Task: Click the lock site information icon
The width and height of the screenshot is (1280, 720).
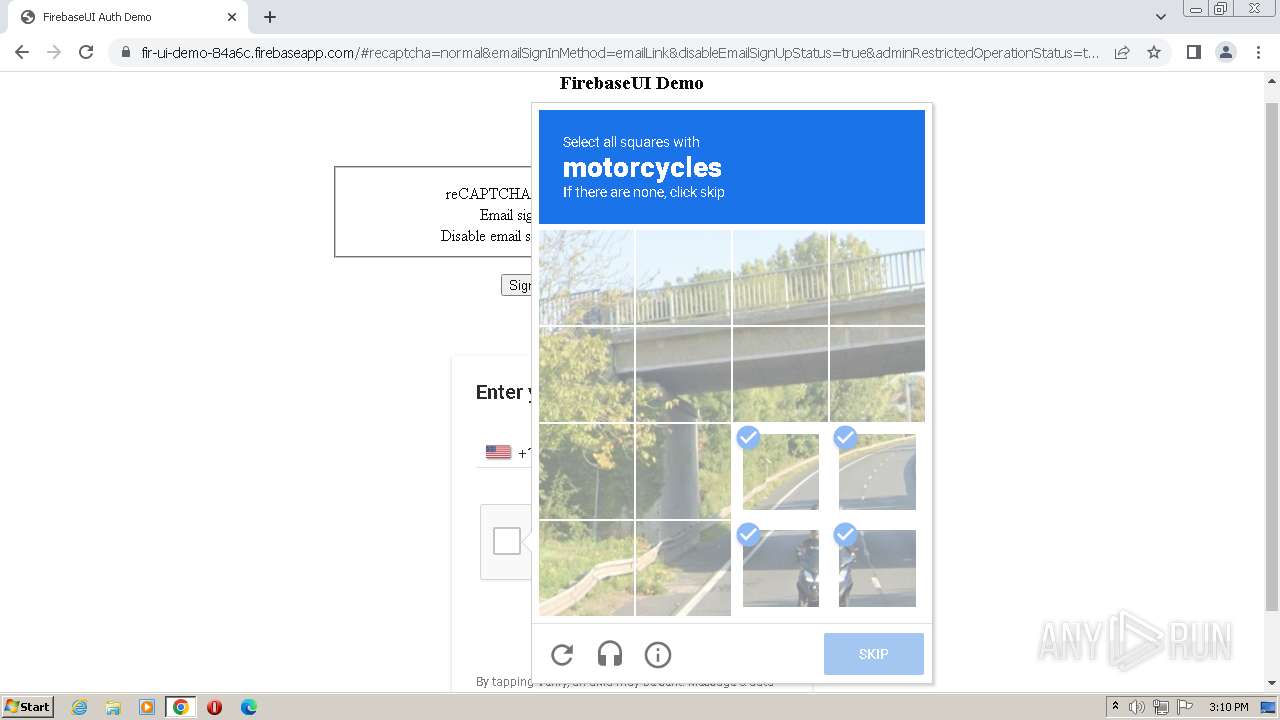Action: tap(126, 53)
